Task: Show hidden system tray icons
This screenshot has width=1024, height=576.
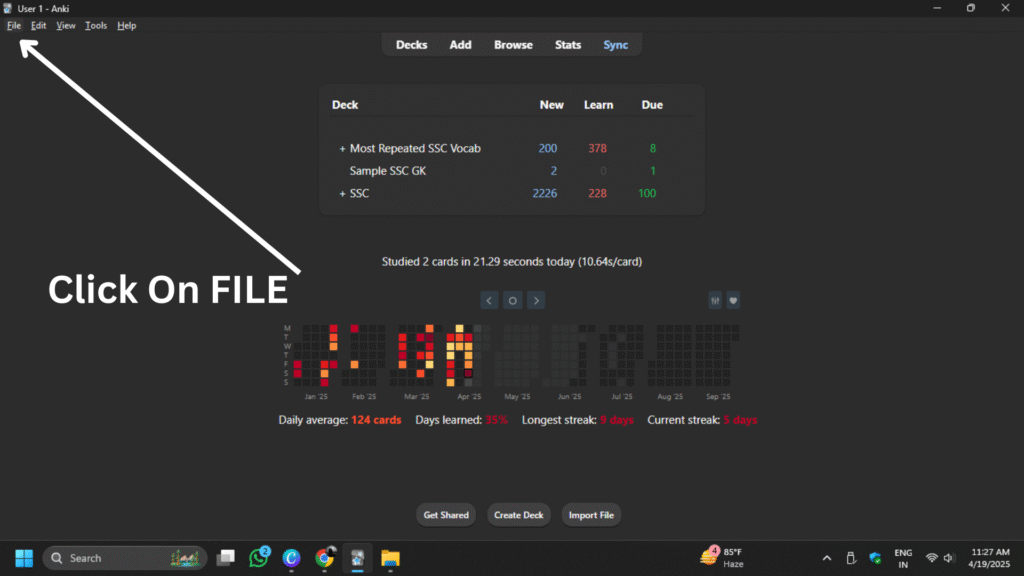Action: click(827, 558)
